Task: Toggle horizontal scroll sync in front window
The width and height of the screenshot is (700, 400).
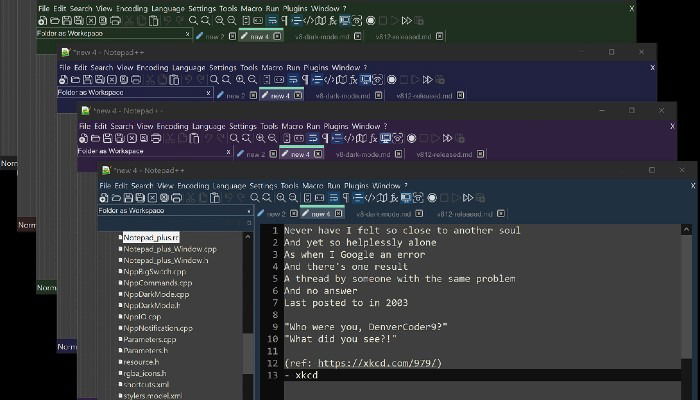Action: click(320, 198)
